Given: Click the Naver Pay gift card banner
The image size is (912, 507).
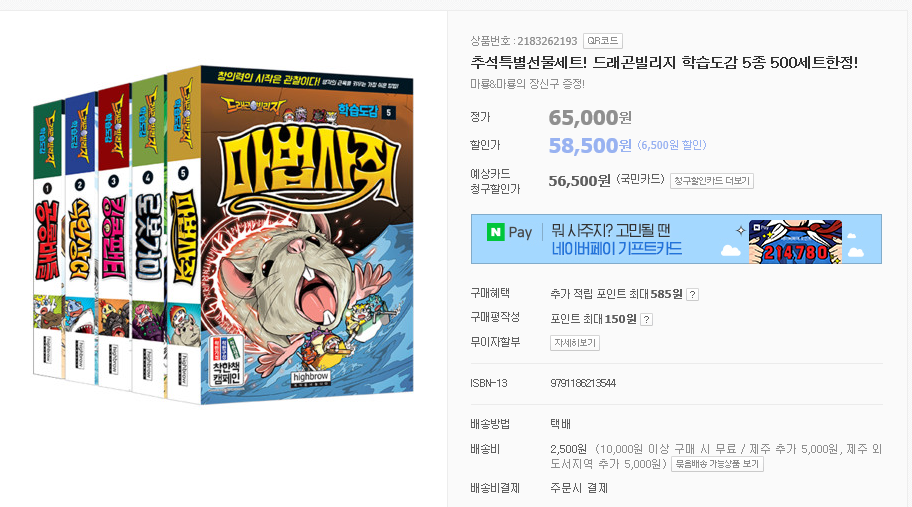Looking at the screenshot, I should pos(676,239).
